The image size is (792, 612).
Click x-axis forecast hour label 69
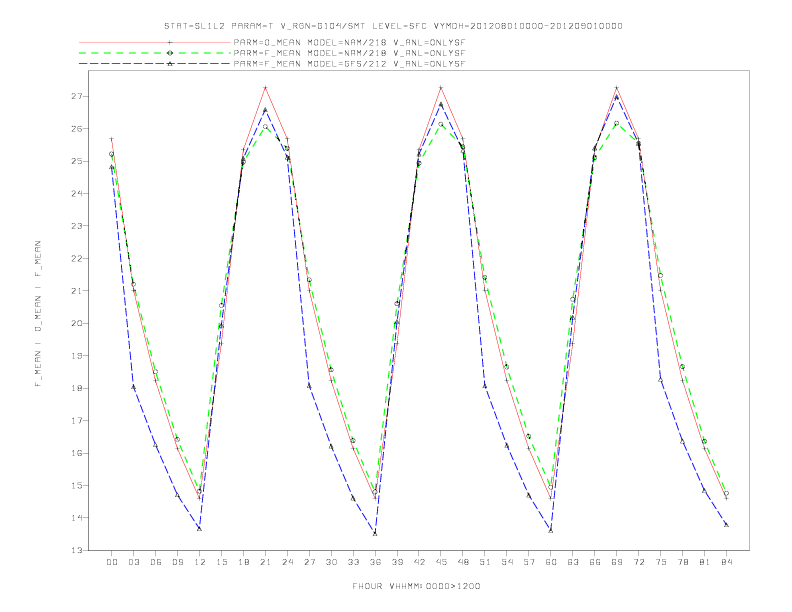(617, 562)
